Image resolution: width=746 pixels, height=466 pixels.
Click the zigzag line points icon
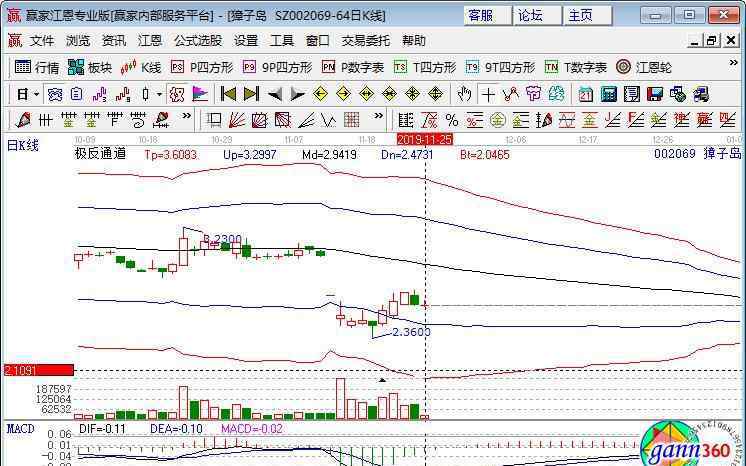510,94
